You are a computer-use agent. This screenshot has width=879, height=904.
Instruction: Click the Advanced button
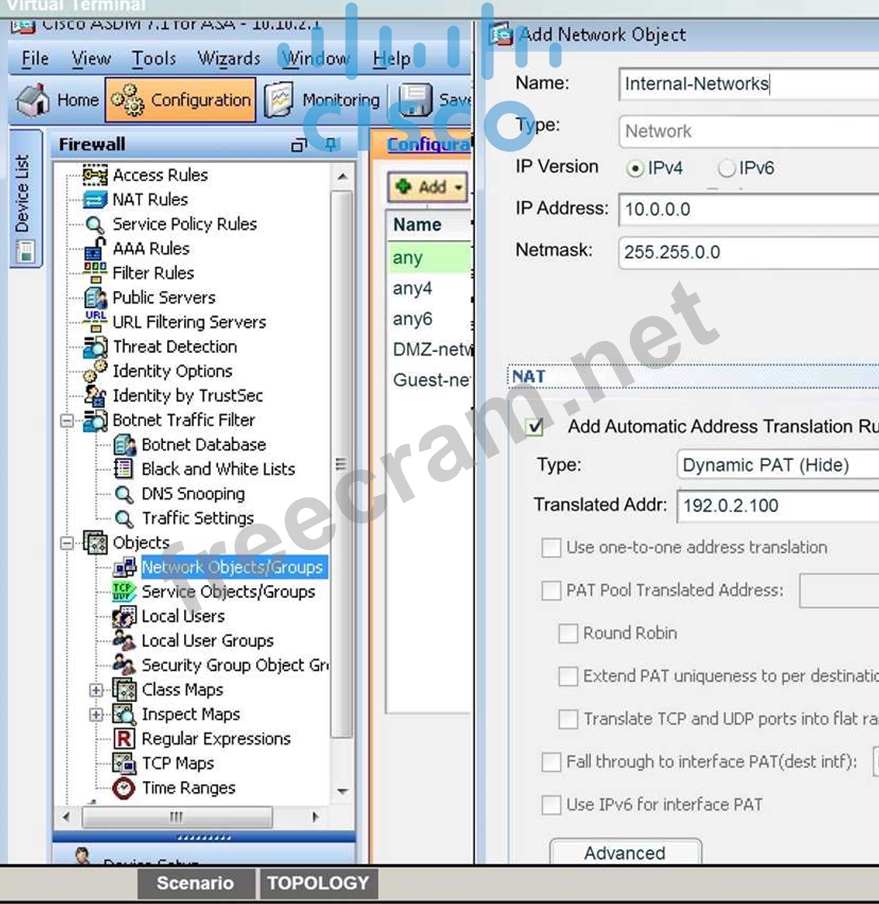coord(625,853)
